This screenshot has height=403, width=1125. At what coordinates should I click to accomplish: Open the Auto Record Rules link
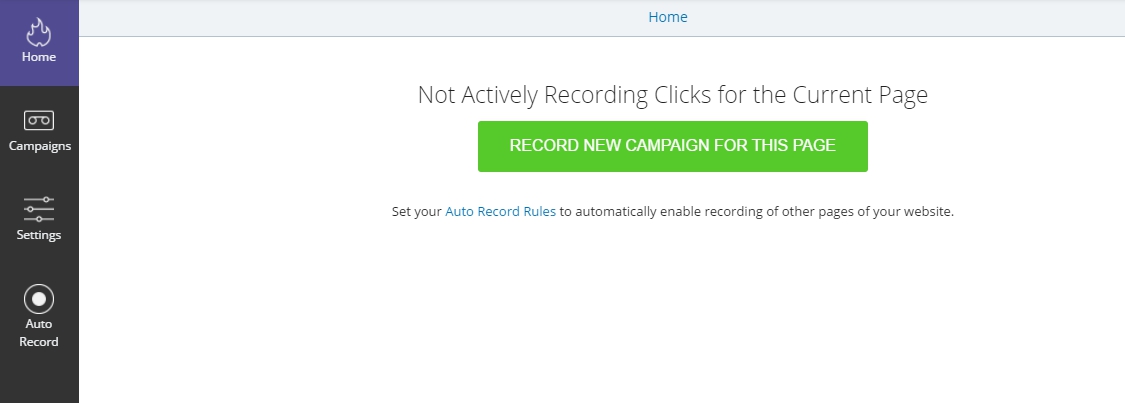pos(500,212)
